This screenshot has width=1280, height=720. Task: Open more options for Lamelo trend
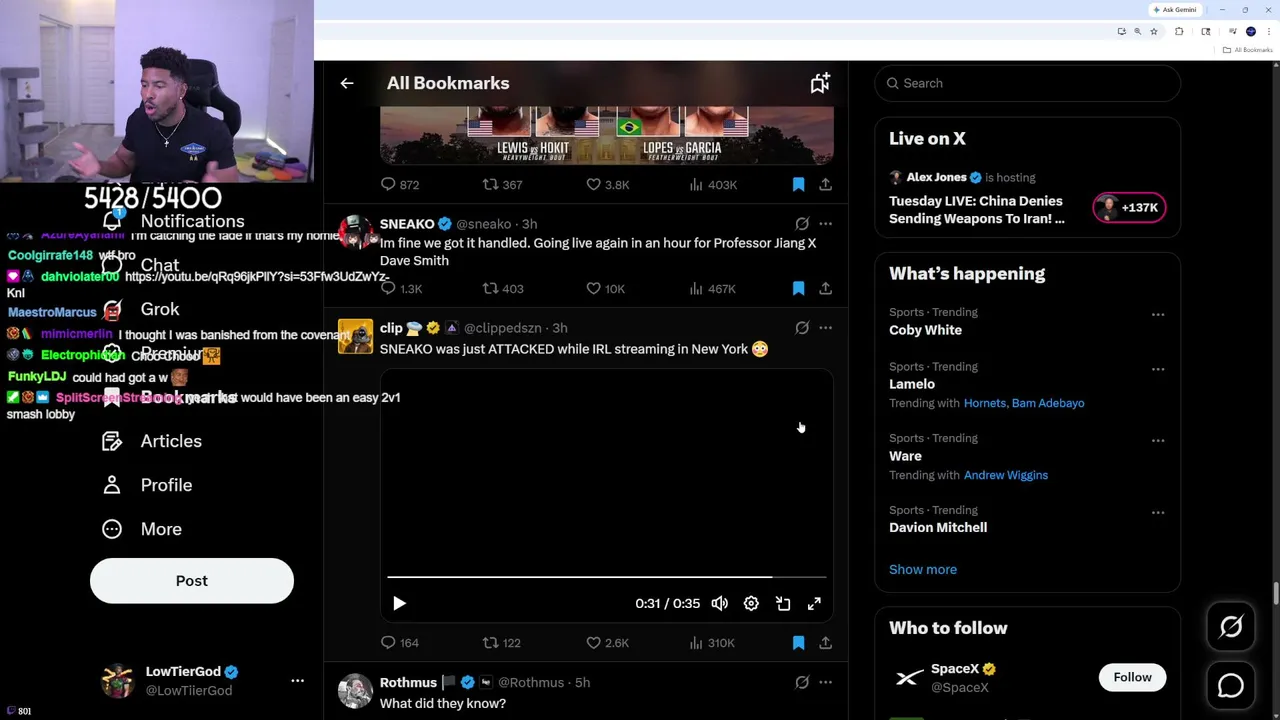1158,369
